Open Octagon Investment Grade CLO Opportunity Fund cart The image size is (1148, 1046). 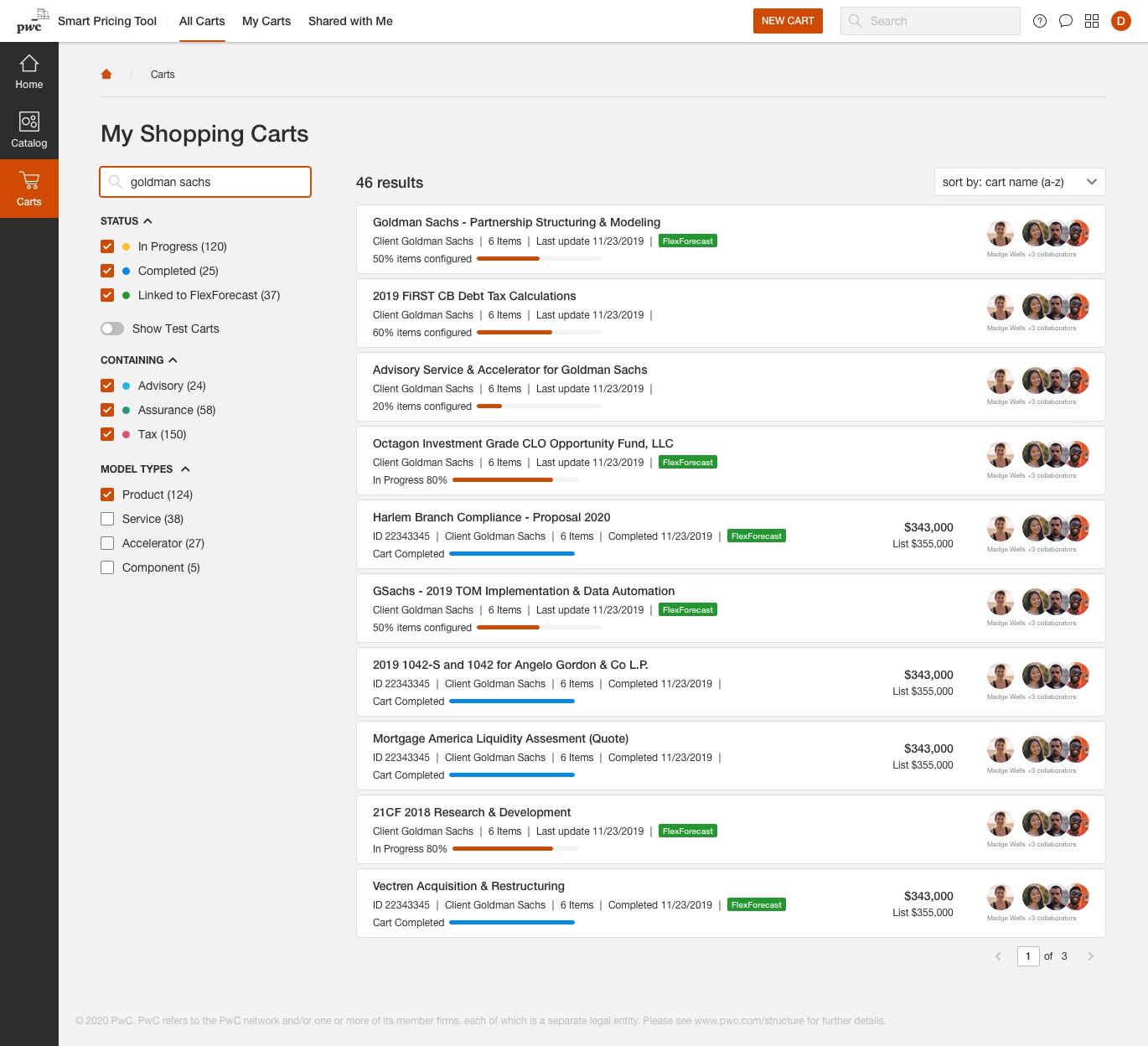point(523,443)
